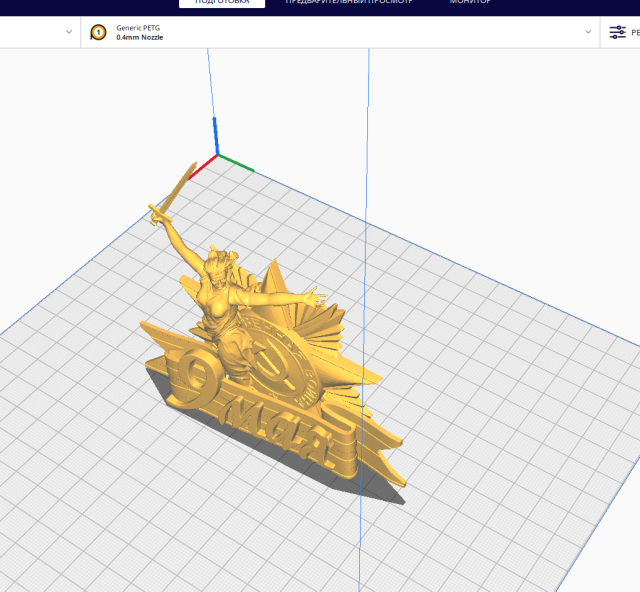This screenshot has height=592, width=640.
Task: Click the blue Z axis marker
Action: [x=214, y=135]
